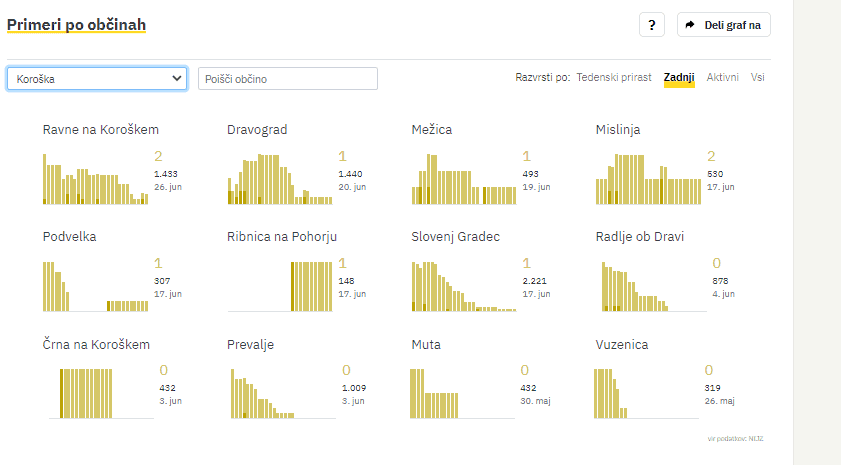Click the Radlje ob Dravi chart
The image size is (841, 465).
point(648,287)
